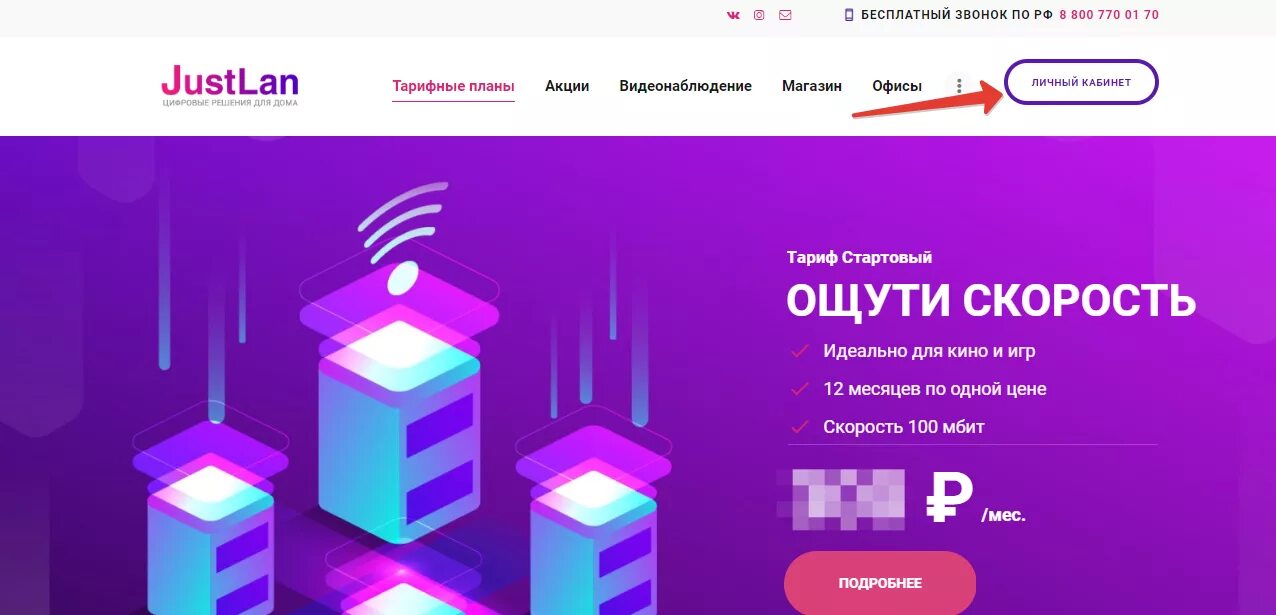
Task: Click the ОЩУТИ СКОРОСТЬ headline
Action: click(991, 300)
